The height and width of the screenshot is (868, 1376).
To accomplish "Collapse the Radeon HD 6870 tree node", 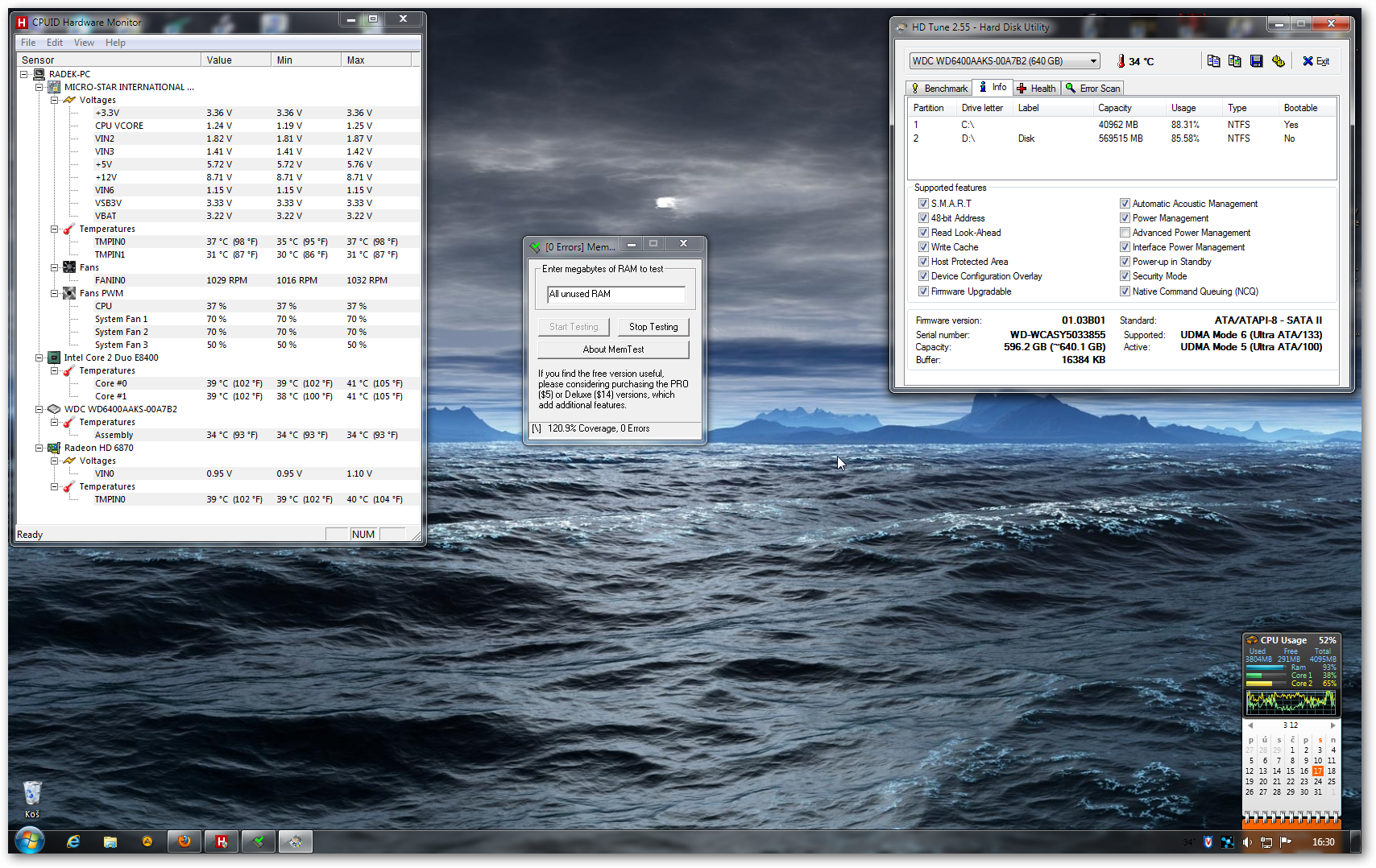I will (39, 448).
